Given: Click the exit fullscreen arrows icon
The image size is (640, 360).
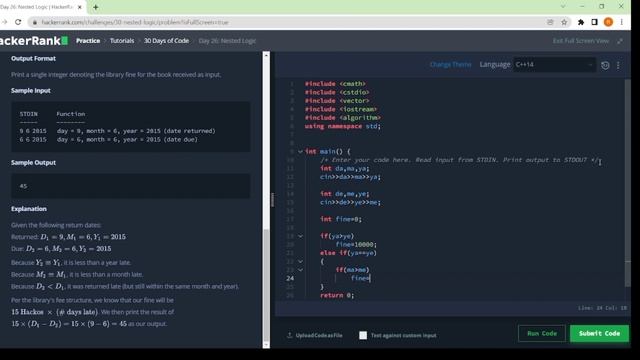Looking at the screenshot, I should click(620, 41).
